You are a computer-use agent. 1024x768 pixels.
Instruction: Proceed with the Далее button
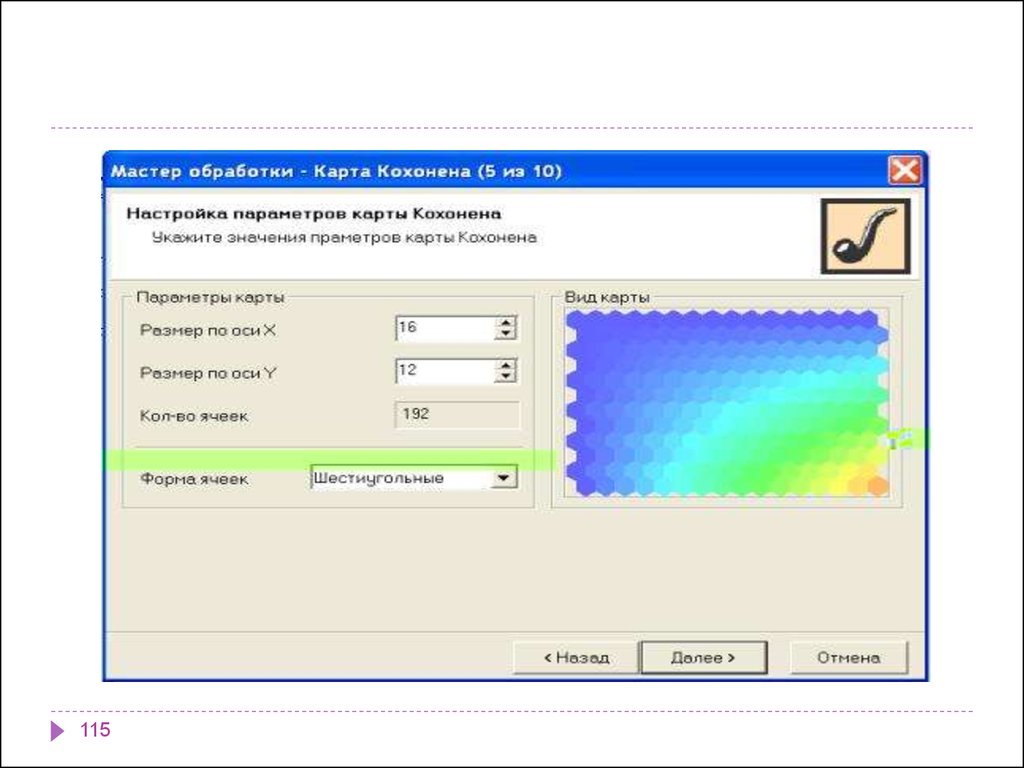(703, 658)
